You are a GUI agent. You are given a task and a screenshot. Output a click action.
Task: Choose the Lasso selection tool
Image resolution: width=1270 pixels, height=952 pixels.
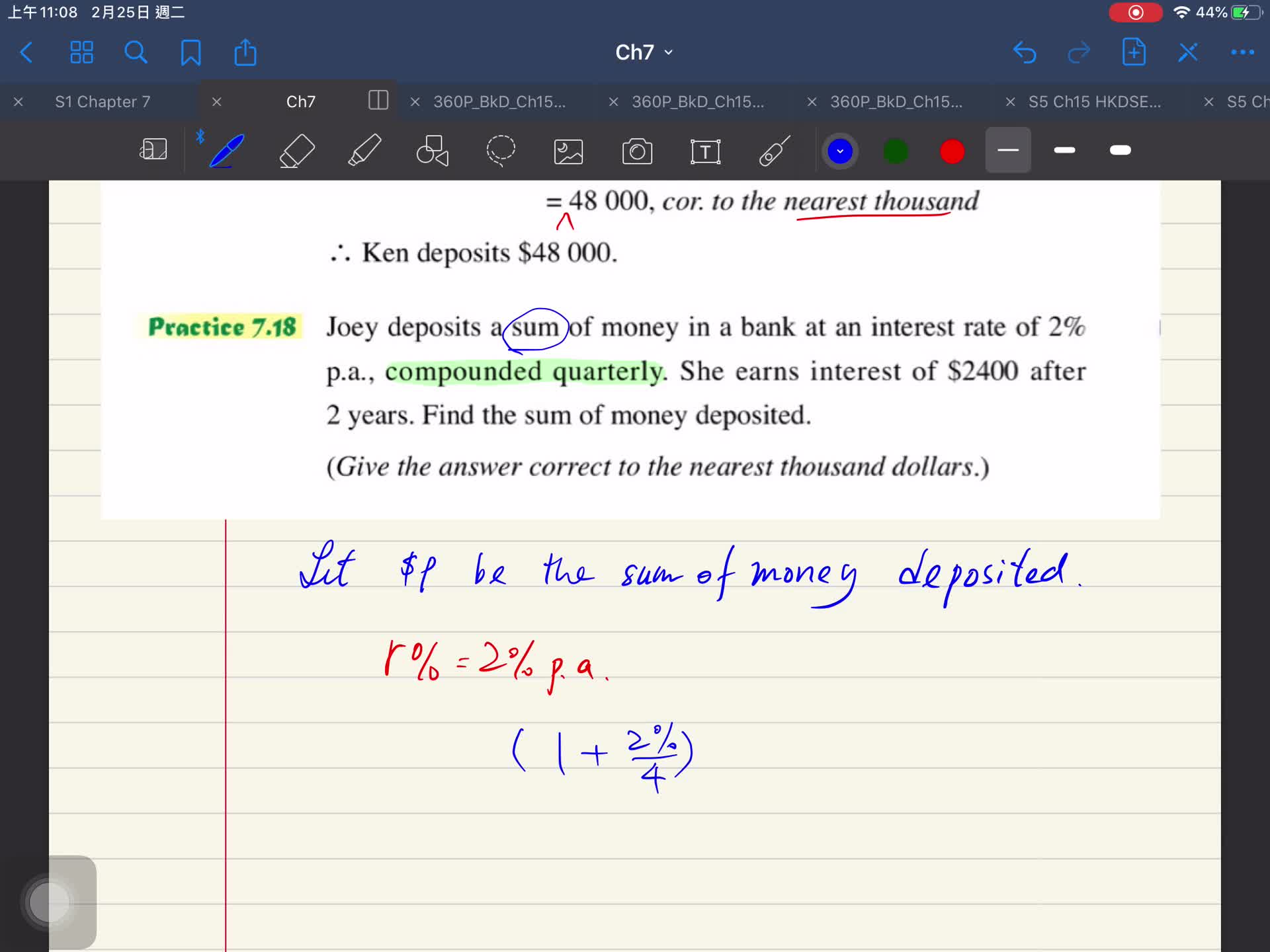(x=501, y=151)
